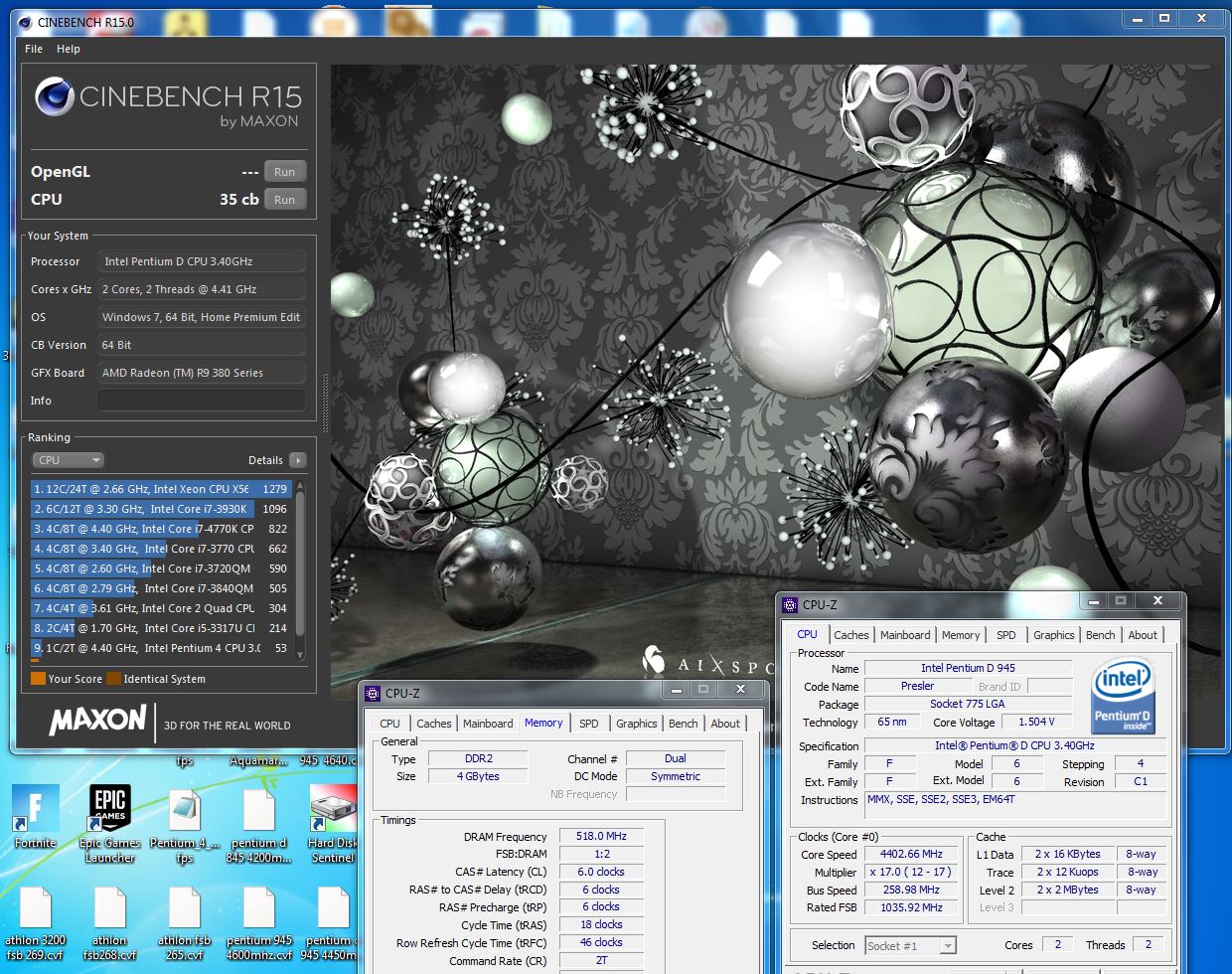Click the Core Speed 4402.66 MHz value
Viewport: 1232px width, 974px height.
911,854
